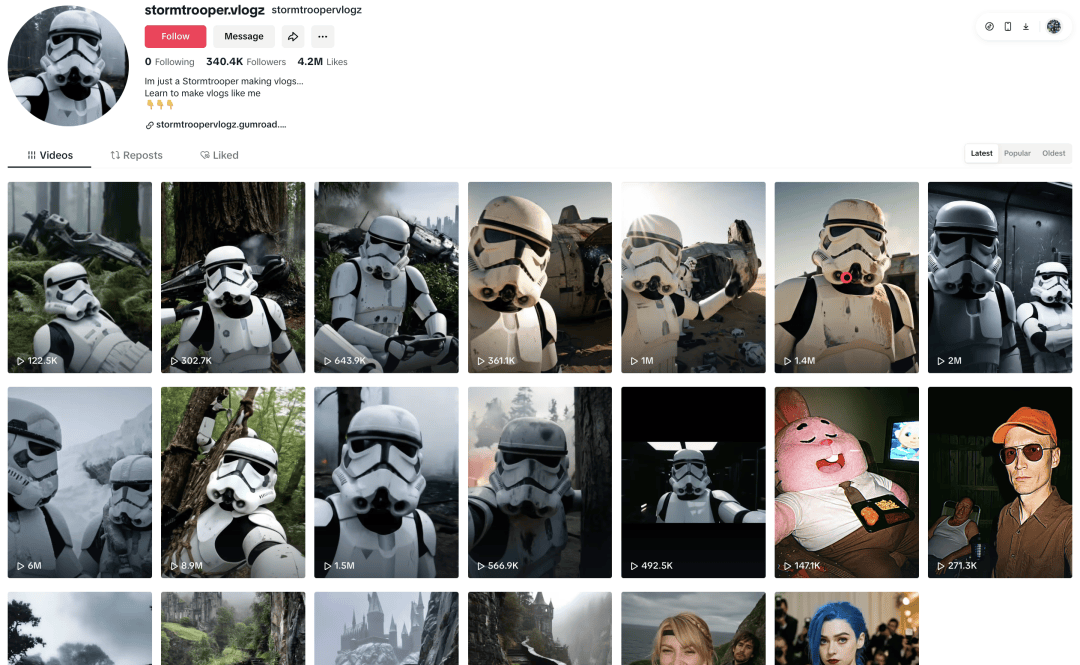
Task: Open the pink bunny video thumbnail
Action: pos(847,482)
